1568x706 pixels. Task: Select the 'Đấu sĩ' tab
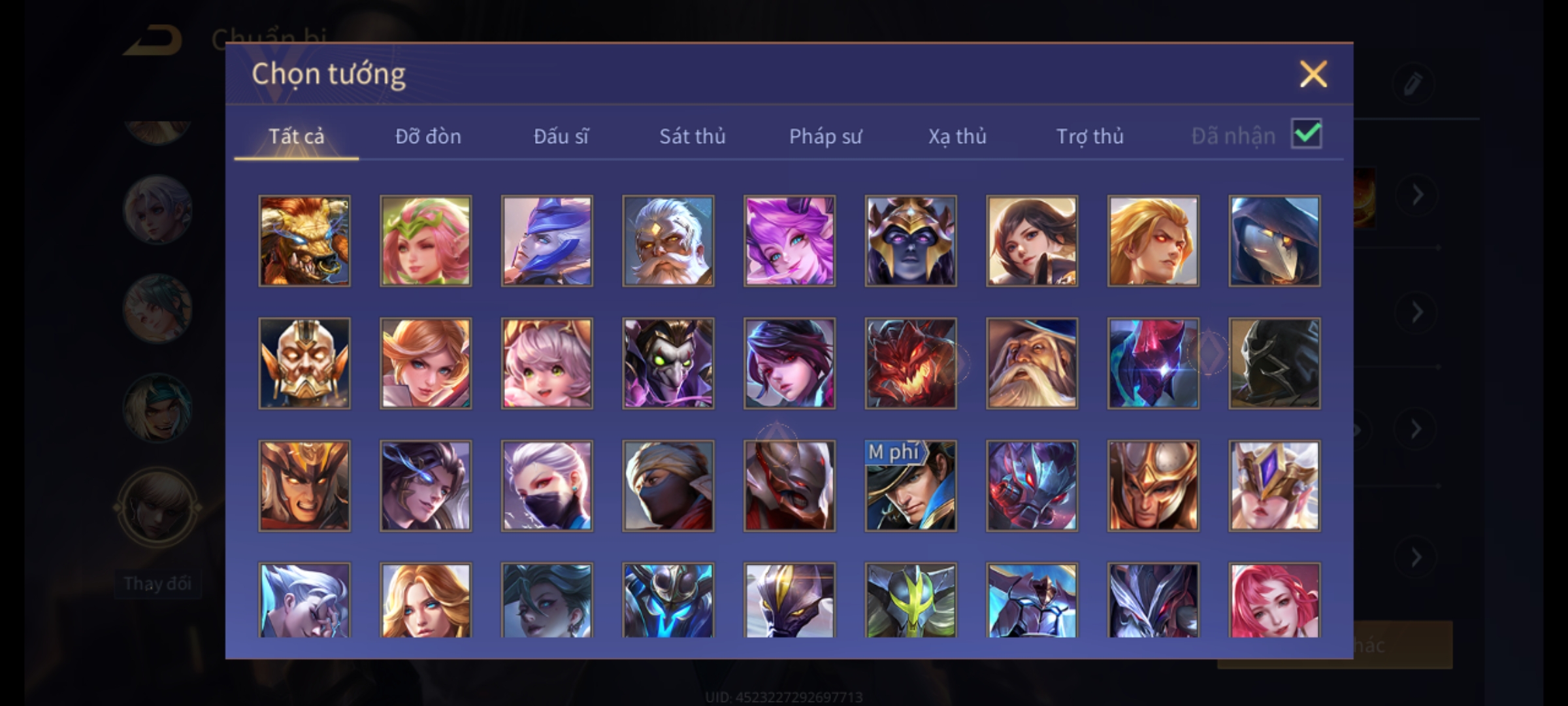[x=561, y=136]
